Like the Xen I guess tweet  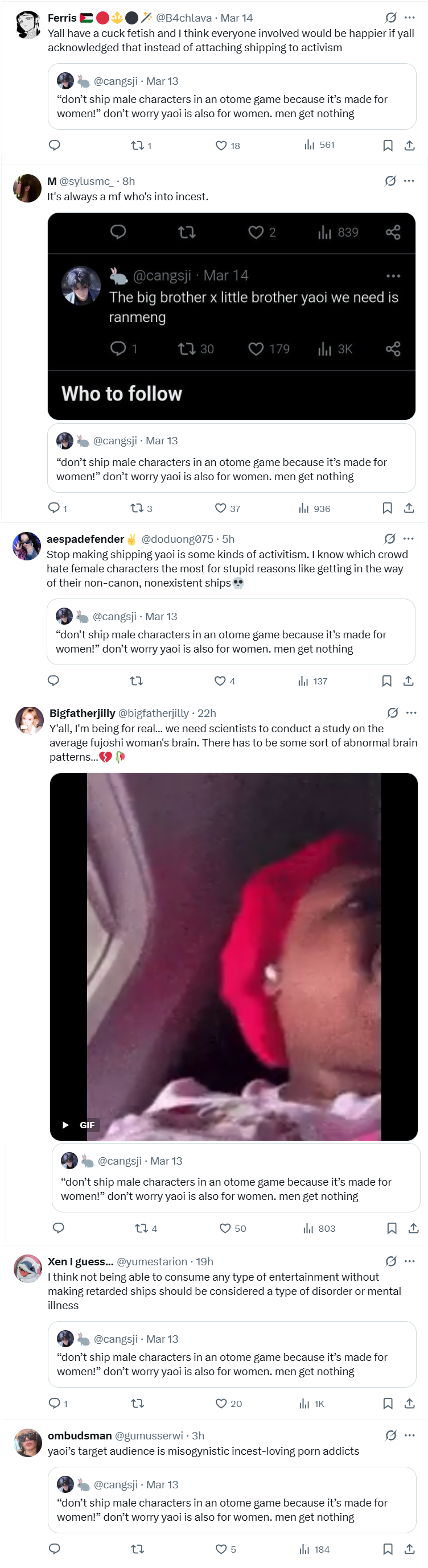coord(221,1404)
